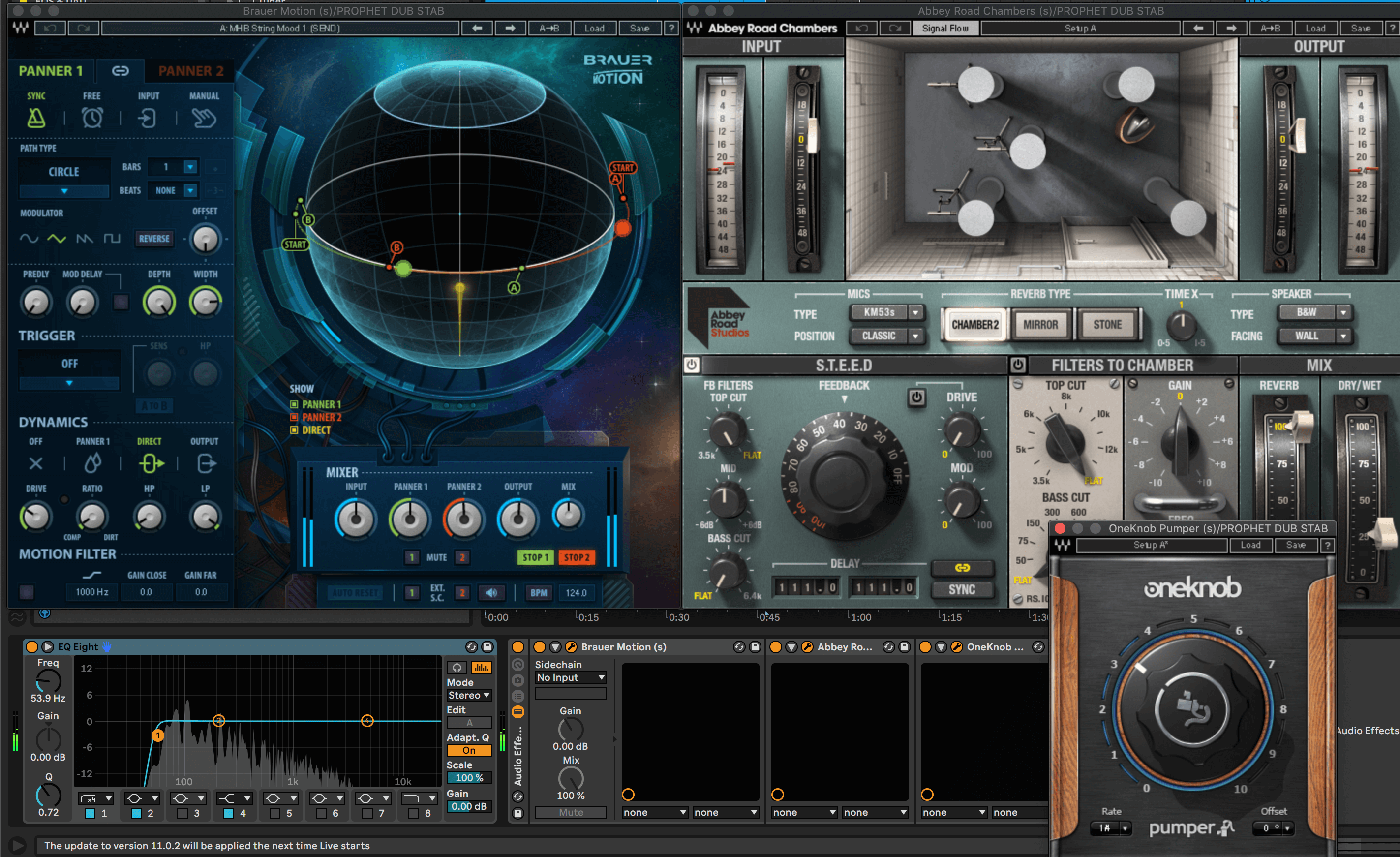
Task: Choose the square wave modulator shape
Action: (x=112, y=239)
